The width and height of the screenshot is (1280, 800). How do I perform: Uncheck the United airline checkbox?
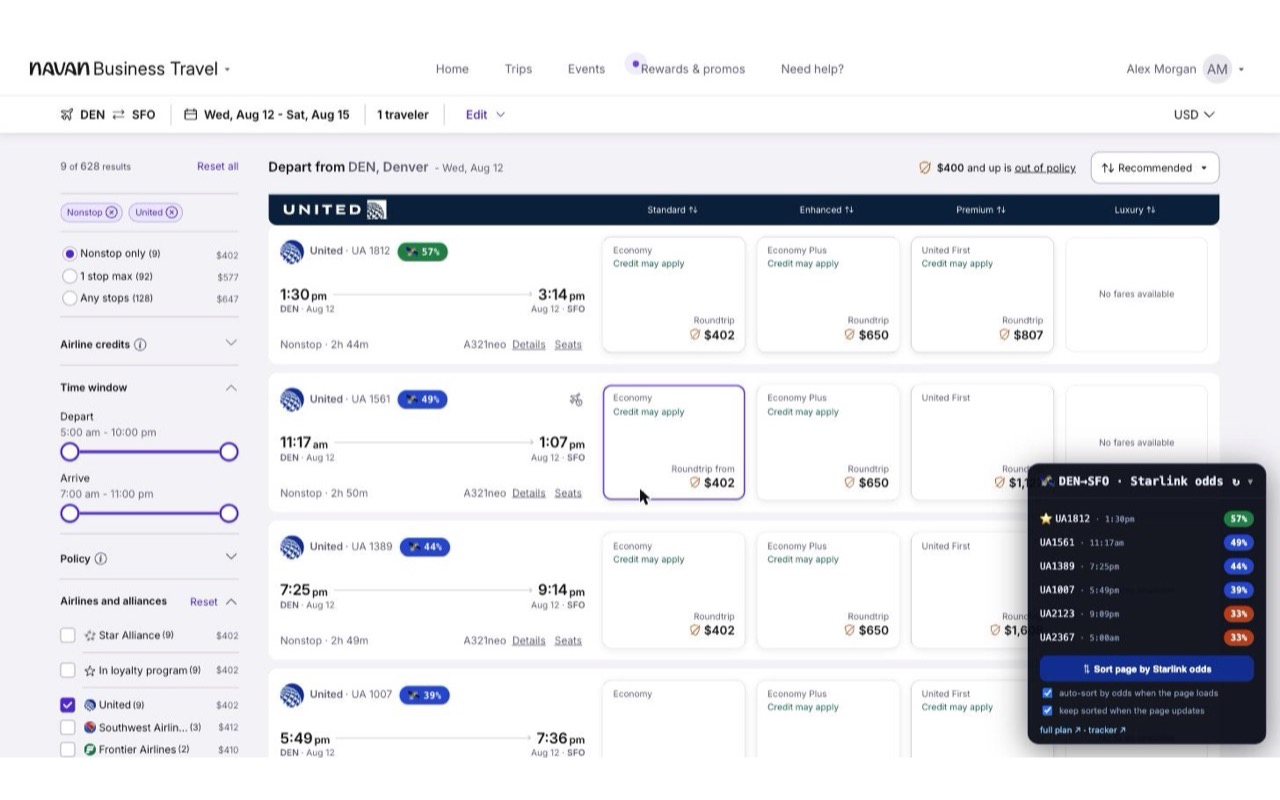point(68,705)
